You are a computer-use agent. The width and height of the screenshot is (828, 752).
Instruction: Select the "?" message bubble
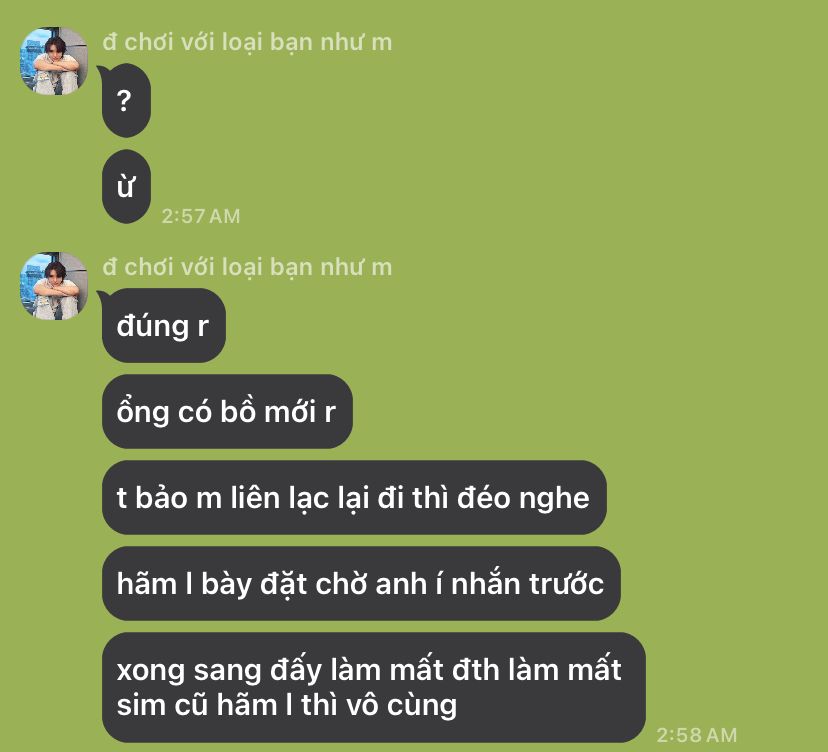click(126, 100)
